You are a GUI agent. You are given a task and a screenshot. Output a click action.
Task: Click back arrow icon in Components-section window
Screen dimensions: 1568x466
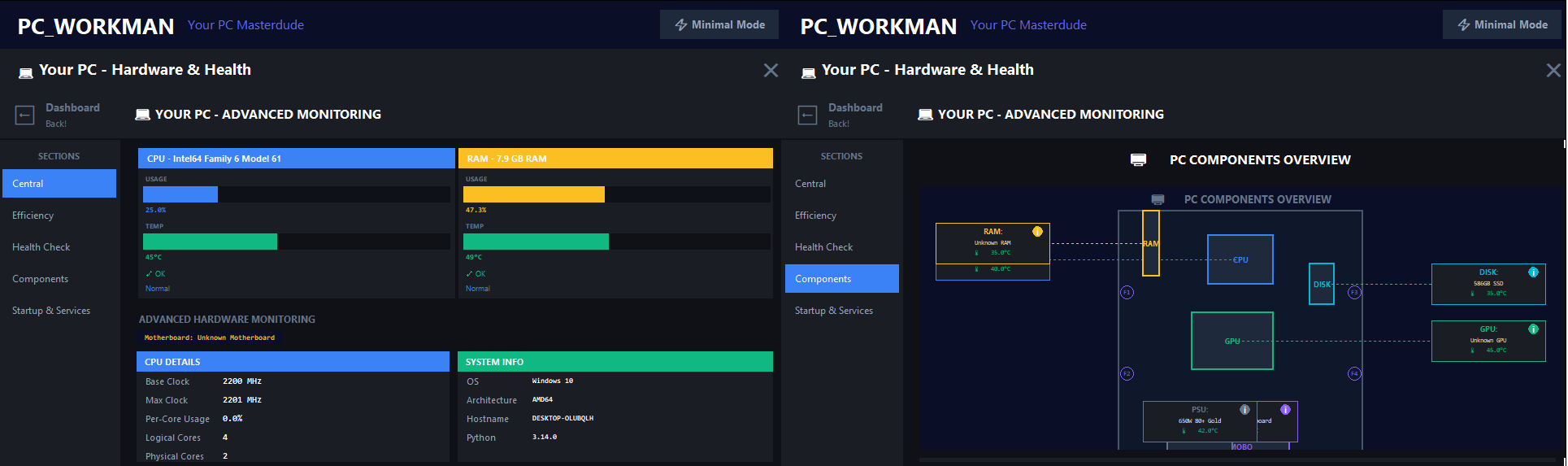point(807,115)
